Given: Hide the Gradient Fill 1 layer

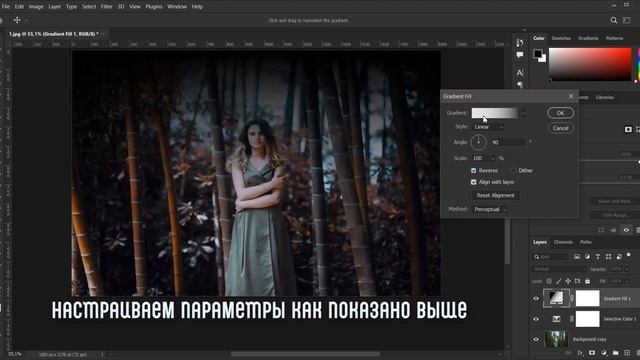Looking at the screenshot, I should pyautogui.click(x=536, y=298).
